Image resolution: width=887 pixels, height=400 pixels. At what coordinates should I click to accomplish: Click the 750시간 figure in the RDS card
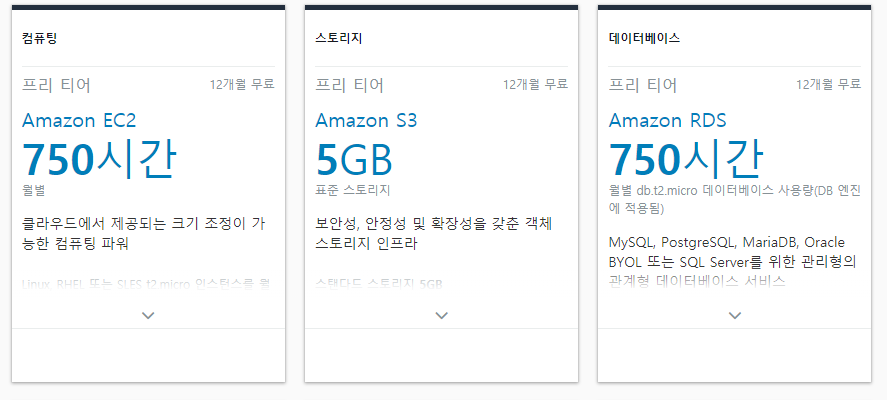686,159
